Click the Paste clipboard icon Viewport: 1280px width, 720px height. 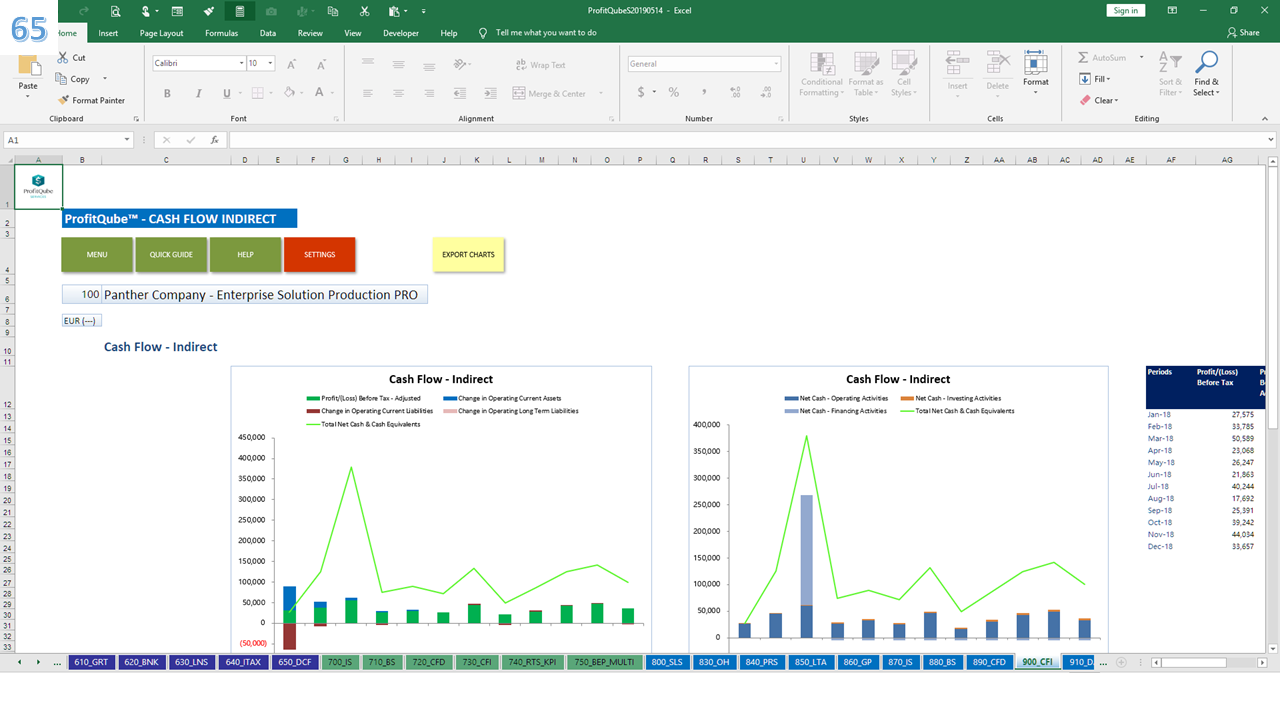coord(28,67)
